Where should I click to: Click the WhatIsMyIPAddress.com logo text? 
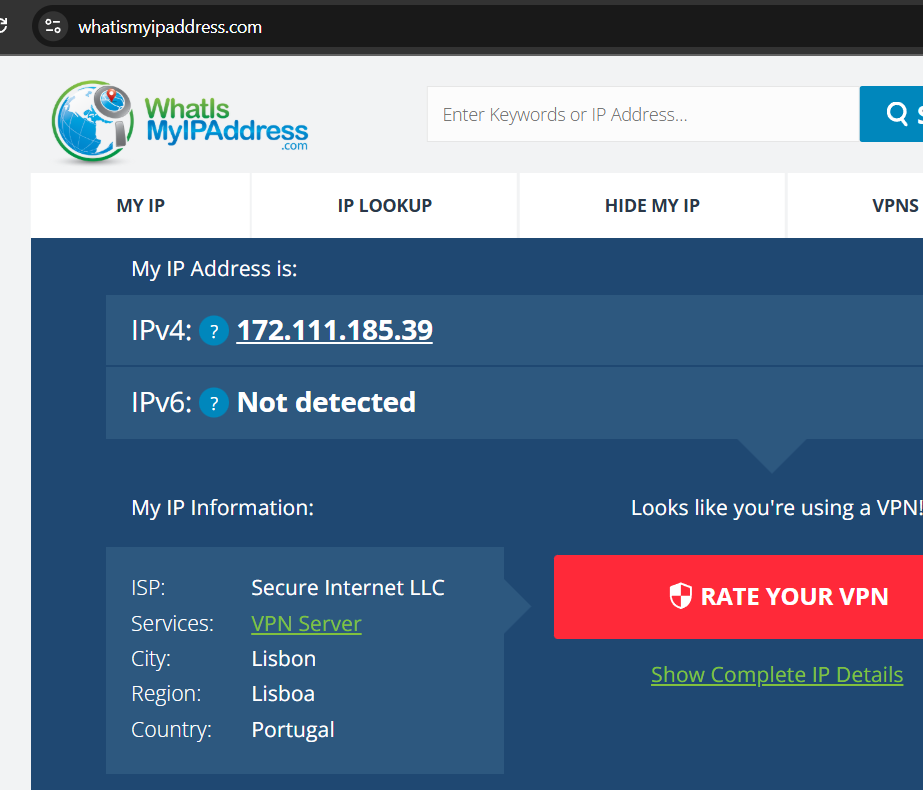pos(227,124)
